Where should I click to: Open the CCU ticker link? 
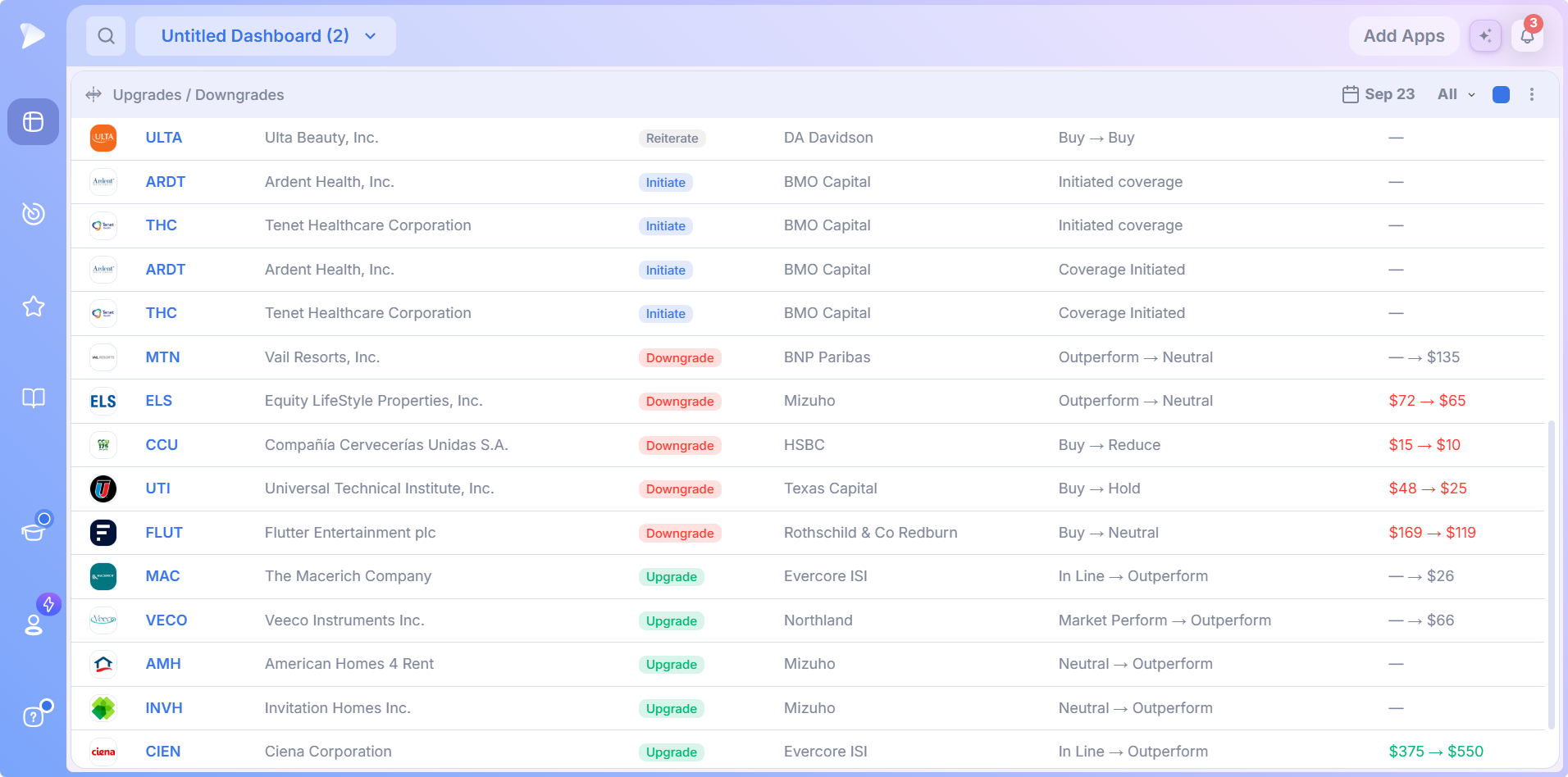coord(162,445)
